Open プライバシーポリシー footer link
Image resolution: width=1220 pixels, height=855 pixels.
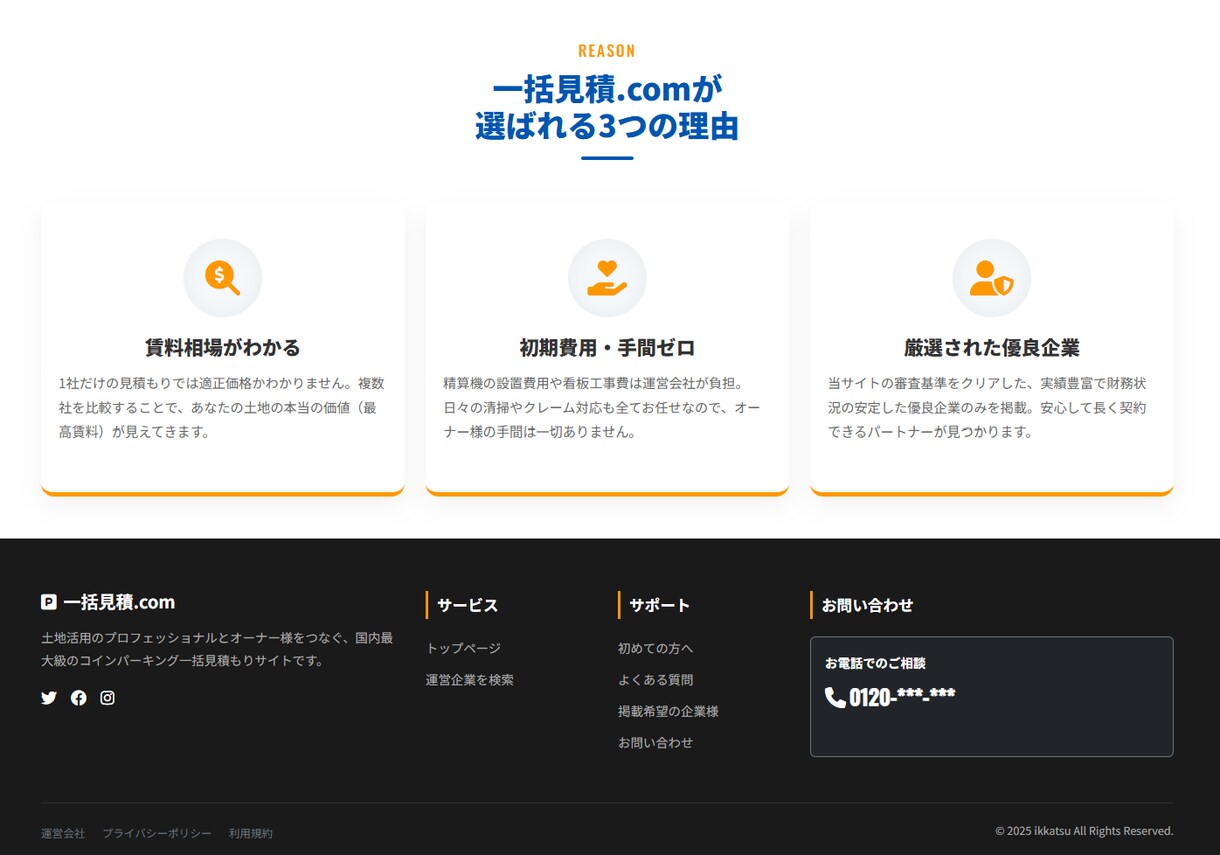point(157,833)
